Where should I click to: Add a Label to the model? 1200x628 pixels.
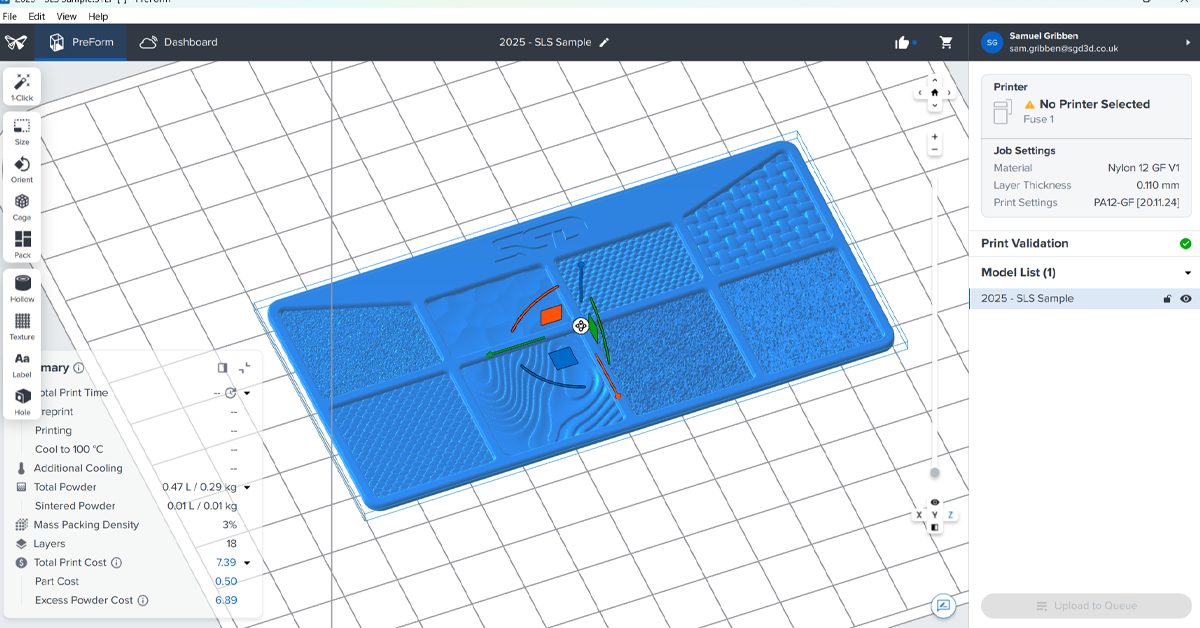22,362
